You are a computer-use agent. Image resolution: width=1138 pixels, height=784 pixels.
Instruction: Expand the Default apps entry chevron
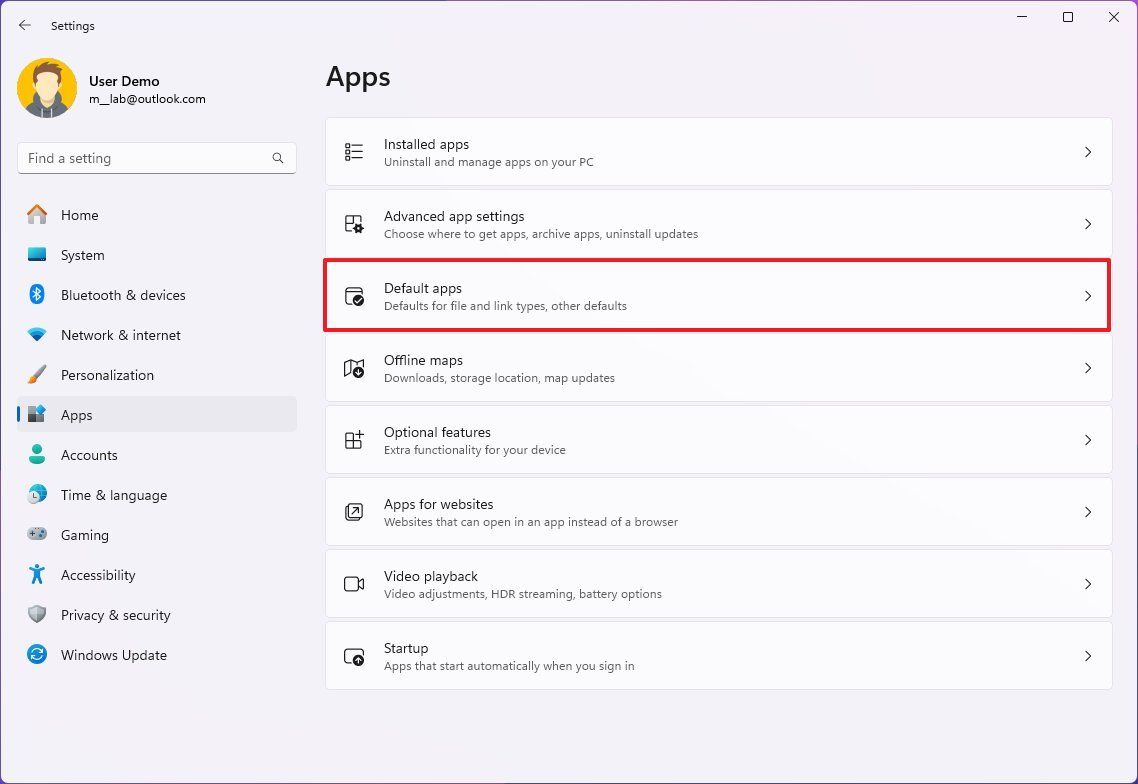(1089, 296)
